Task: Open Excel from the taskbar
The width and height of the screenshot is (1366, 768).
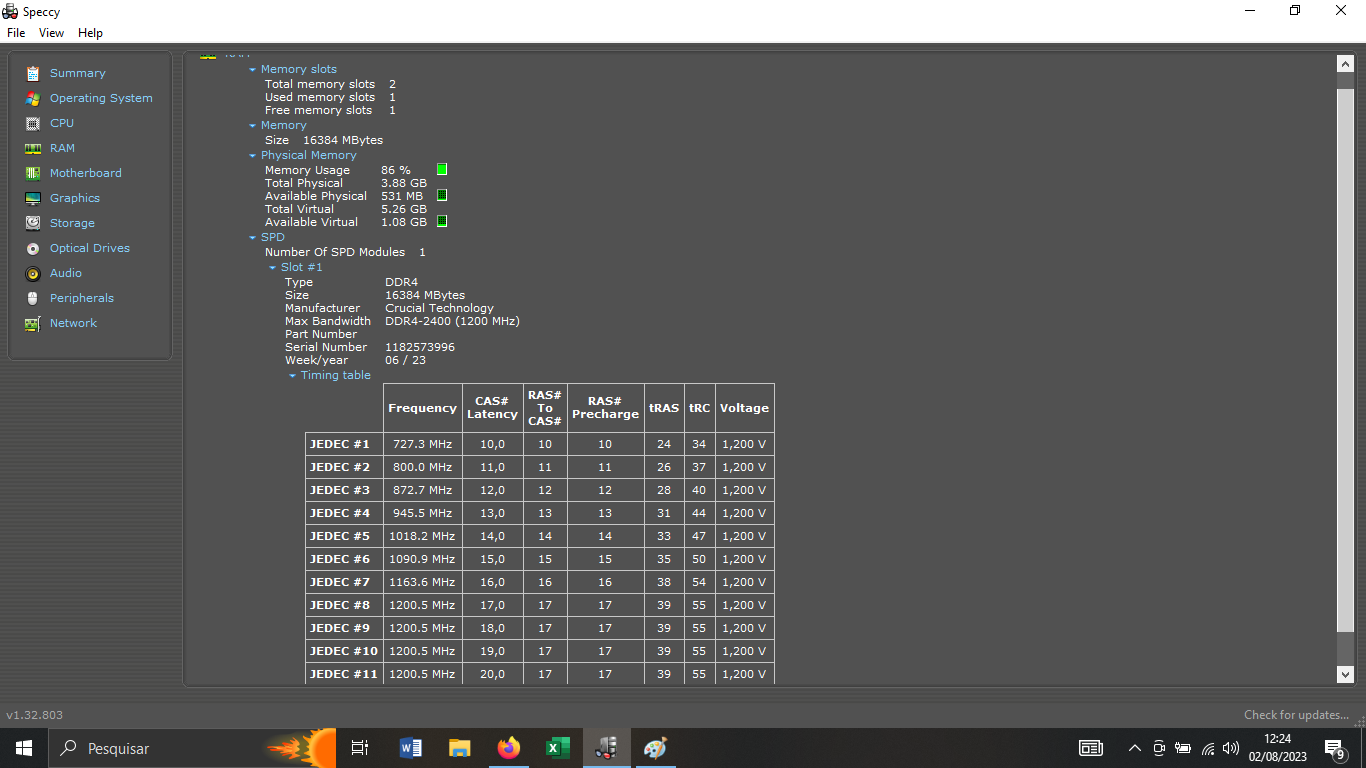Action: [x=558, y=748]
